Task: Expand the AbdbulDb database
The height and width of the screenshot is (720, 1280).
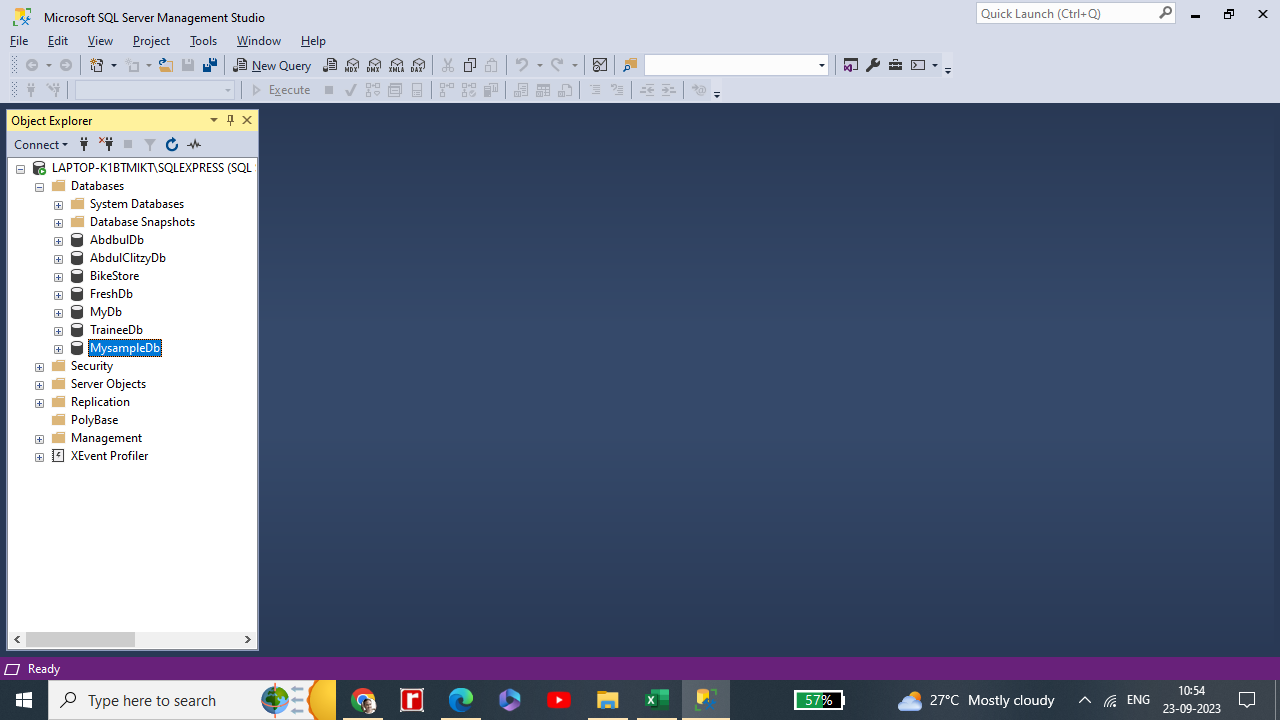Action: tap(58, 241)
